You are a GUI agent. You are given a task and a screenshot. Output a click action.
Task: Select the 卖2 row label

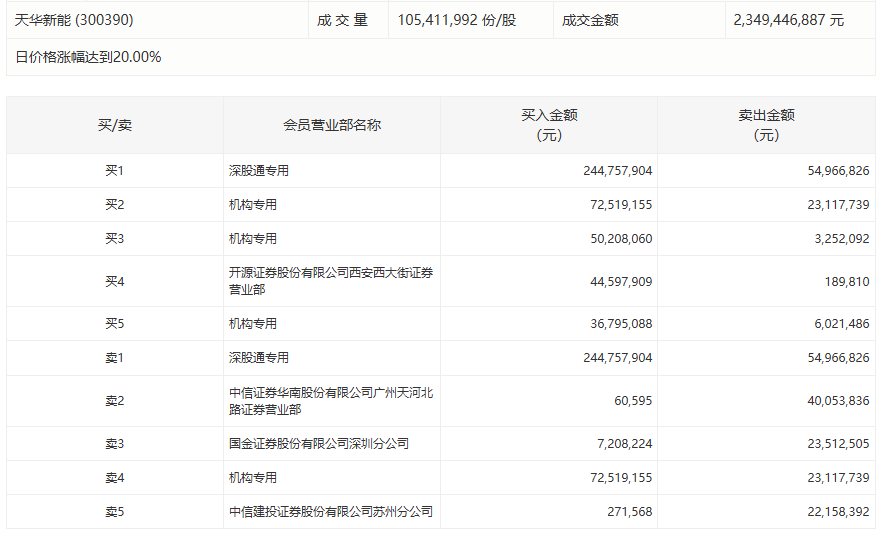coord(114,401)
